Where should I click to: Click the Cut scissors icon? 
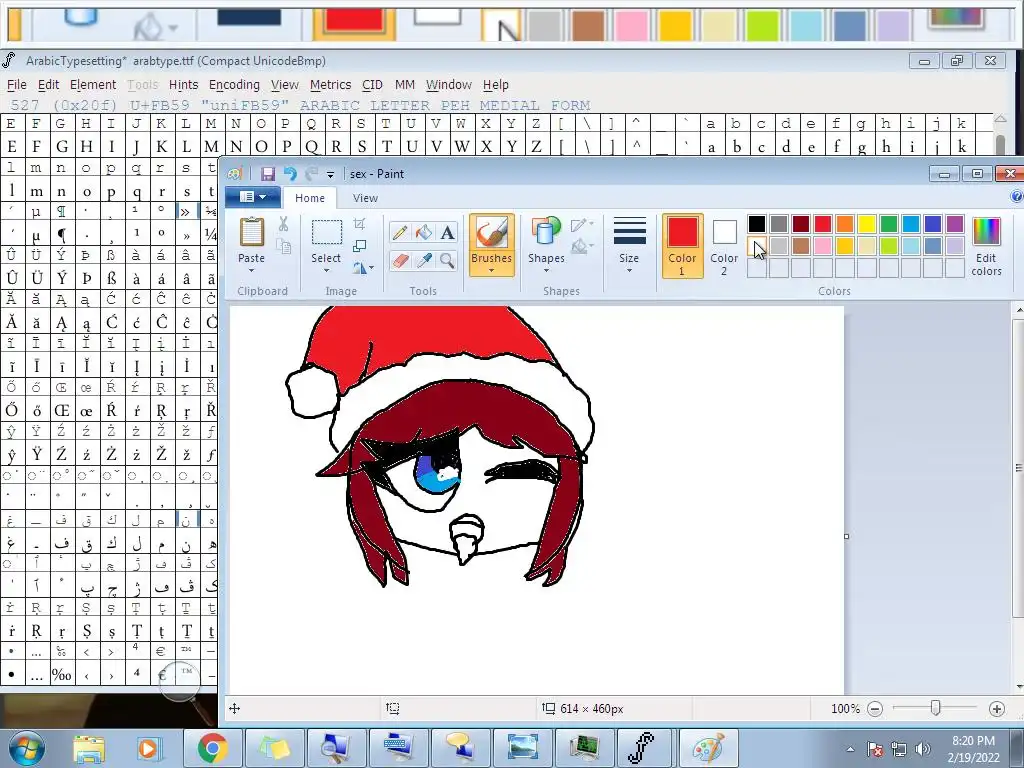[283, 224]
